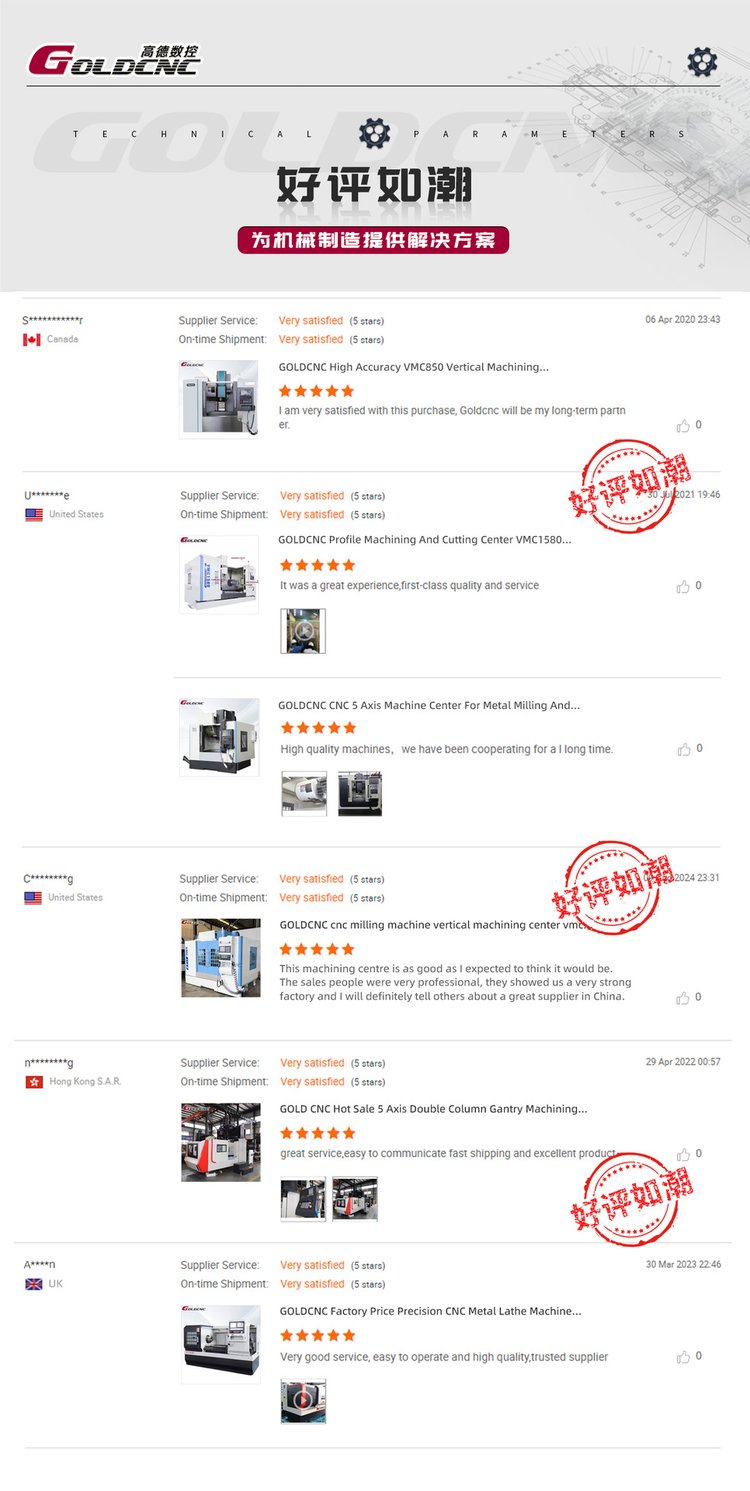Like the VMC1580 first-class quality review

683,586
